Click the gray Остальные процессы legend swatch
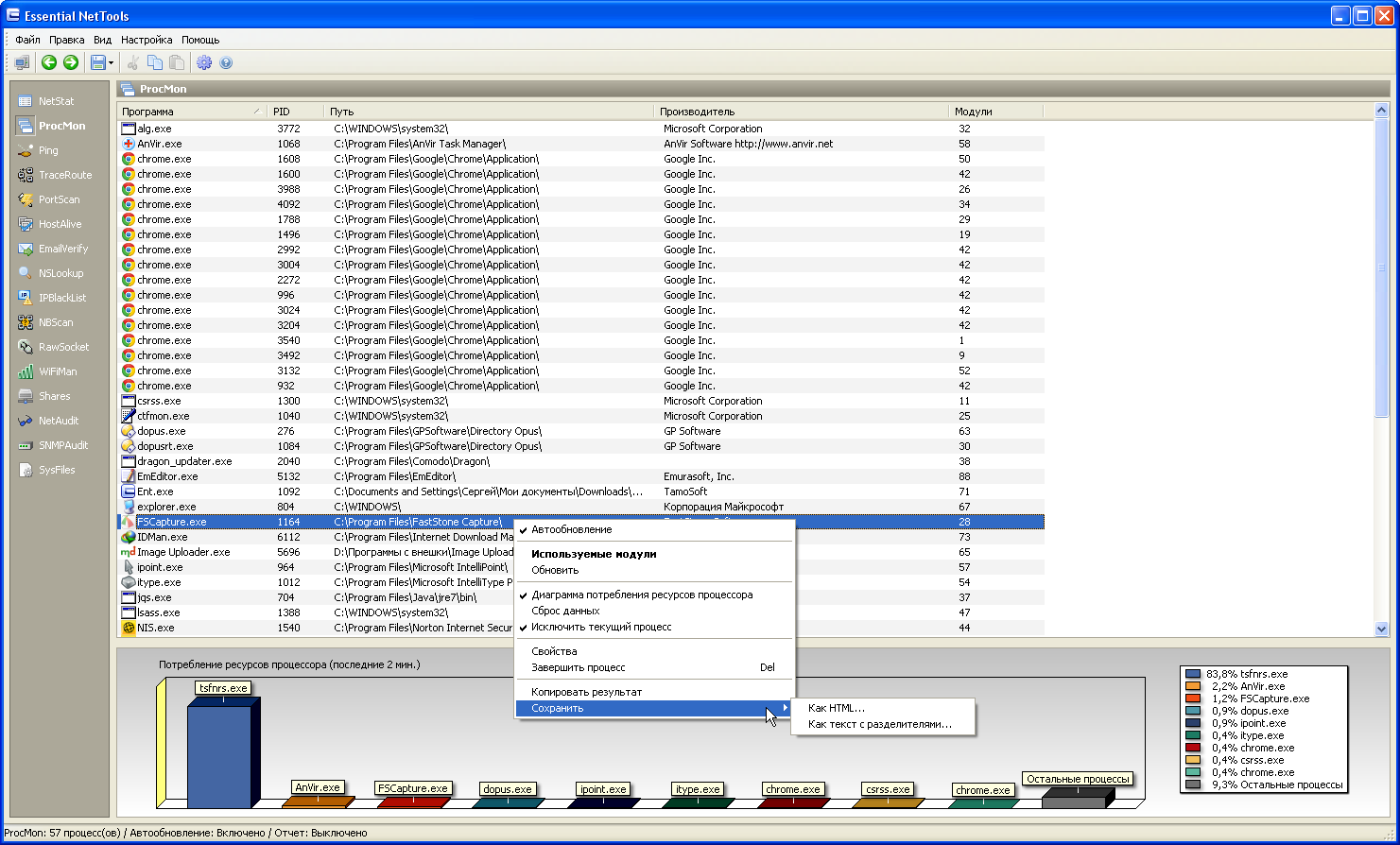Image resolution: width=1400 pixels, height=845 pixels. coord(1193,785)
